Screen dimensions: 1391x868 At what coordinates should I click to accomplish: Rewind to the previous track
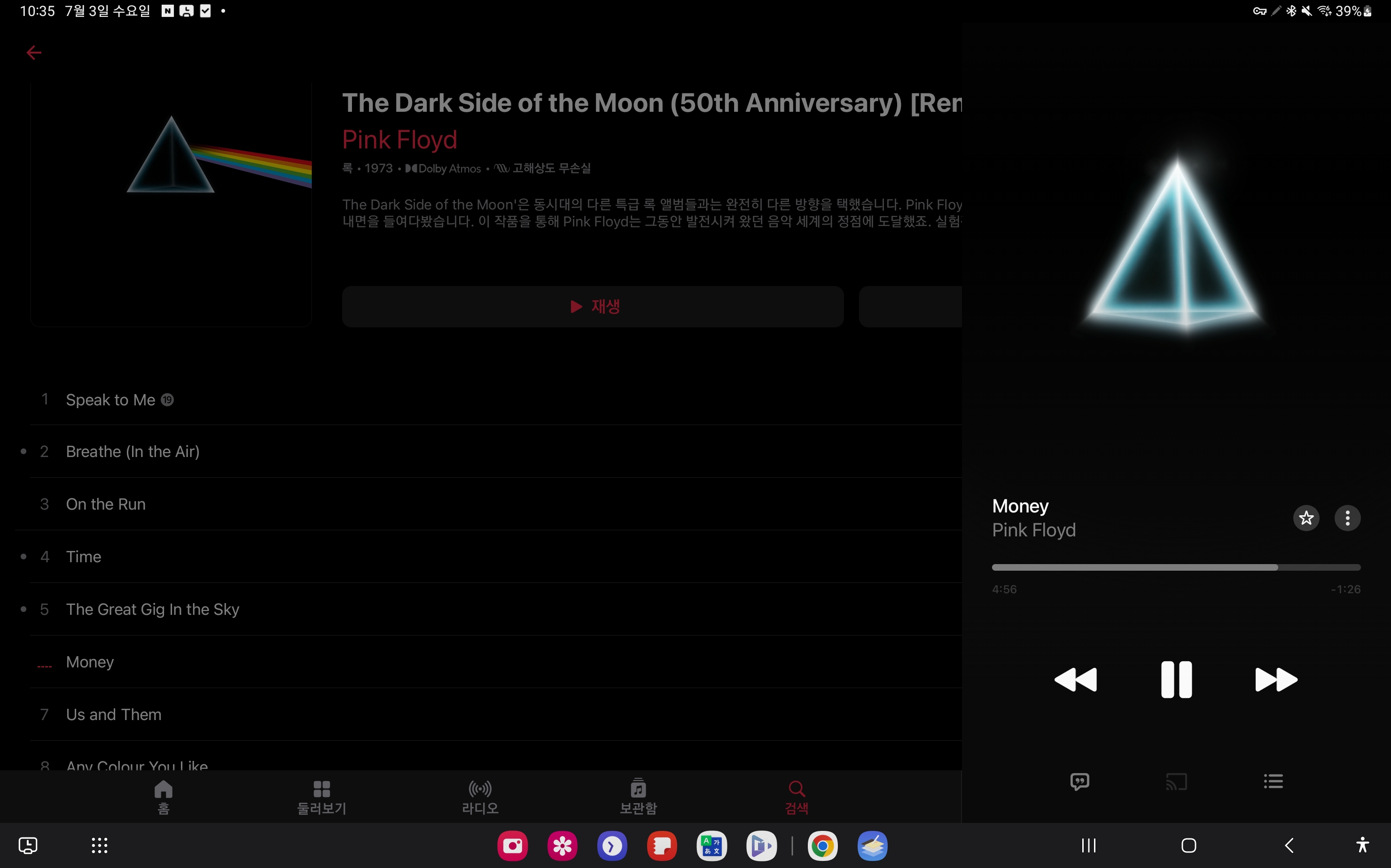[1076, 680]
